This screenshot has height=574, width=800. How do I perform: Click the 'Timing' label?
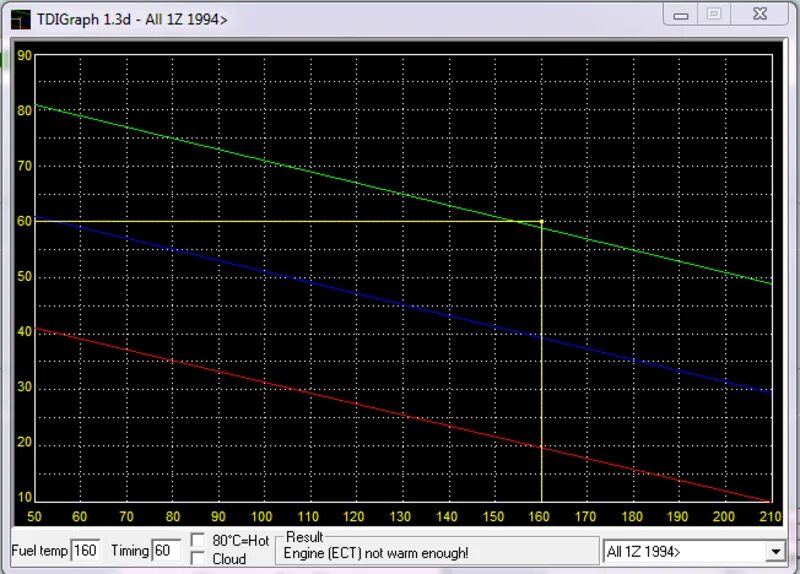[130, 551]
